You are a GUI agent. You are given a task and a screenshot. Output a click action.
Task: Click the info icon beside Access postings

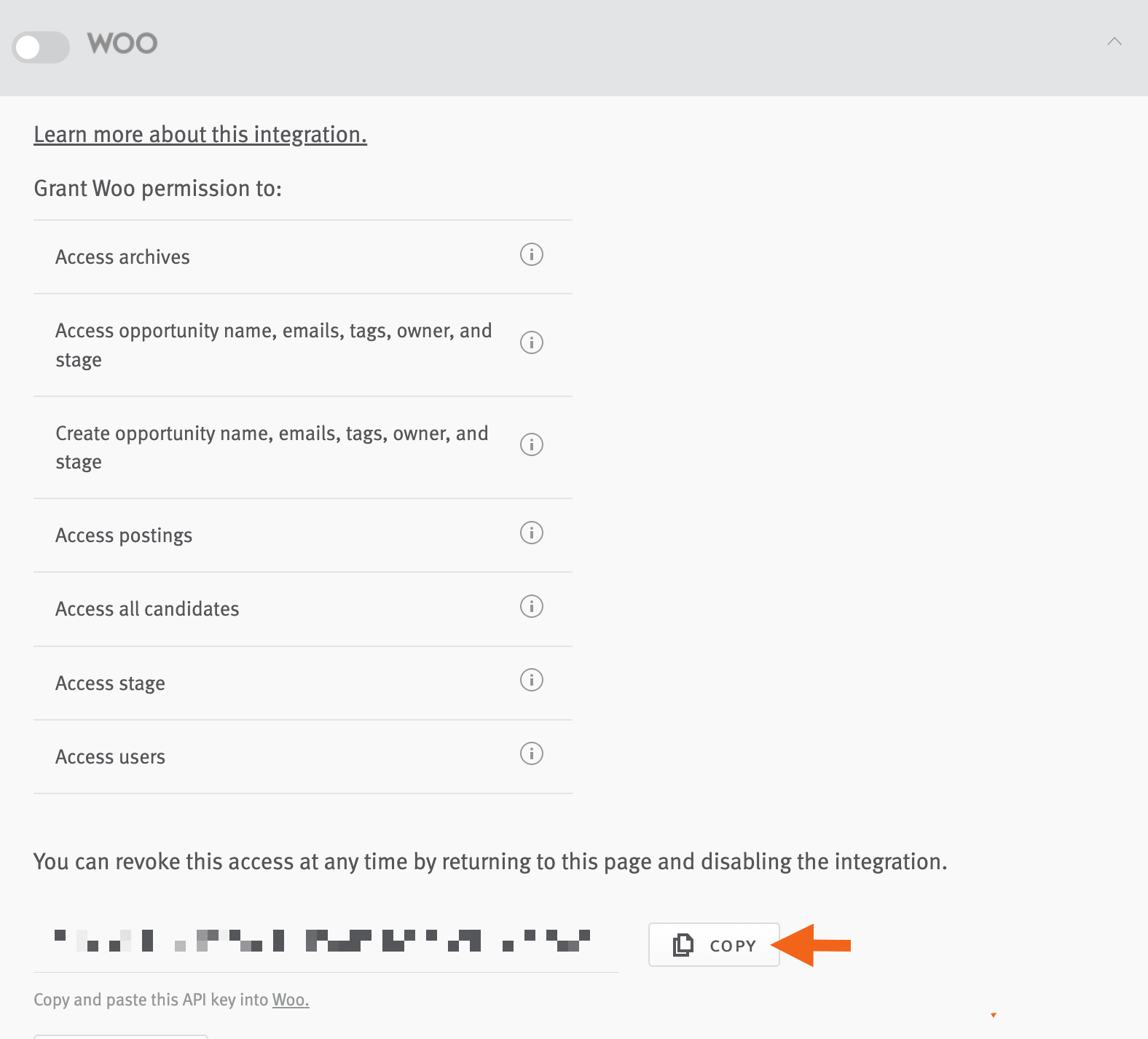531,533
